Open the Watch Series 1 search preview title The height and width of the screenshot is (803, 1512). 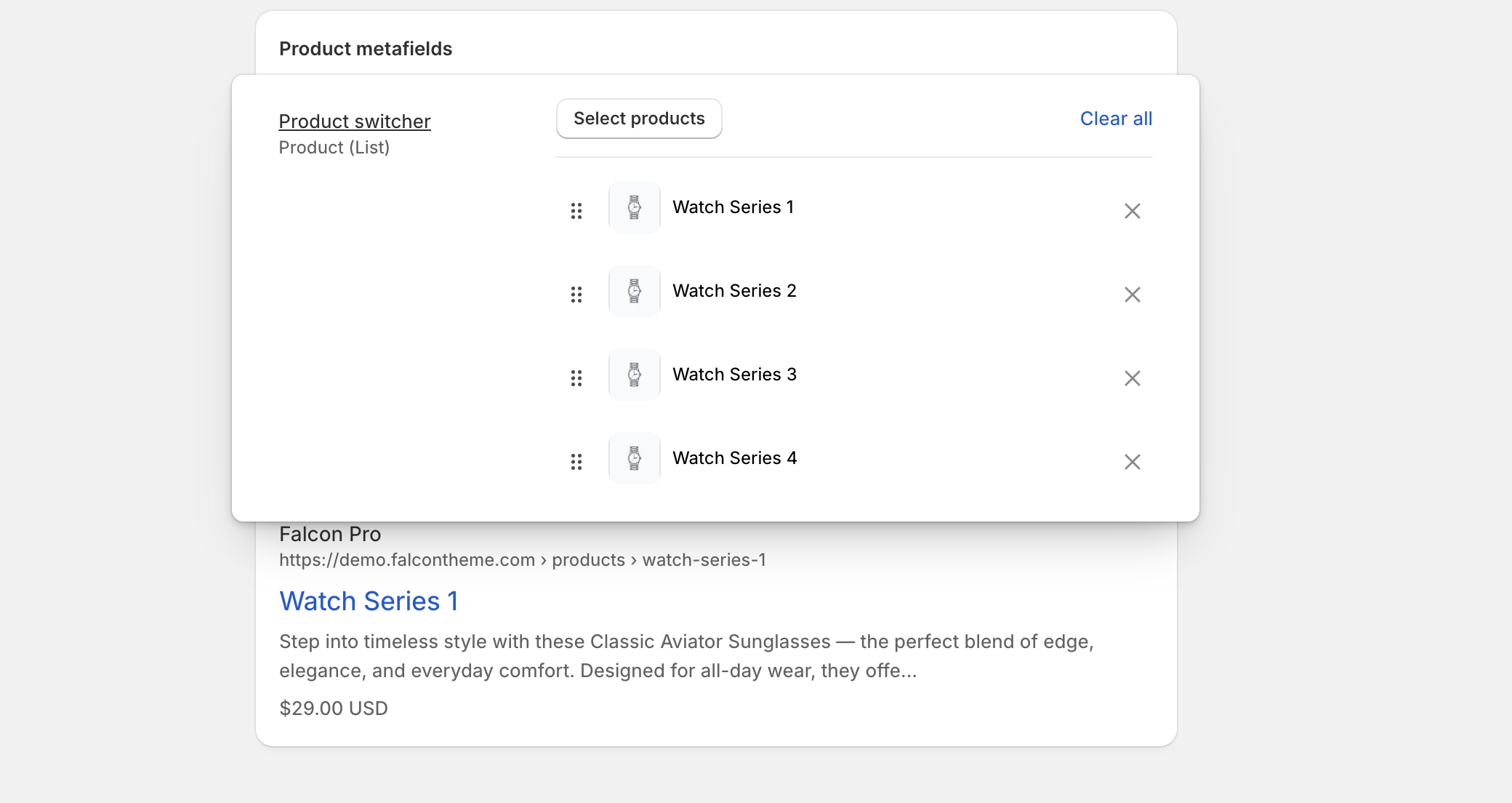coord(369,602)
